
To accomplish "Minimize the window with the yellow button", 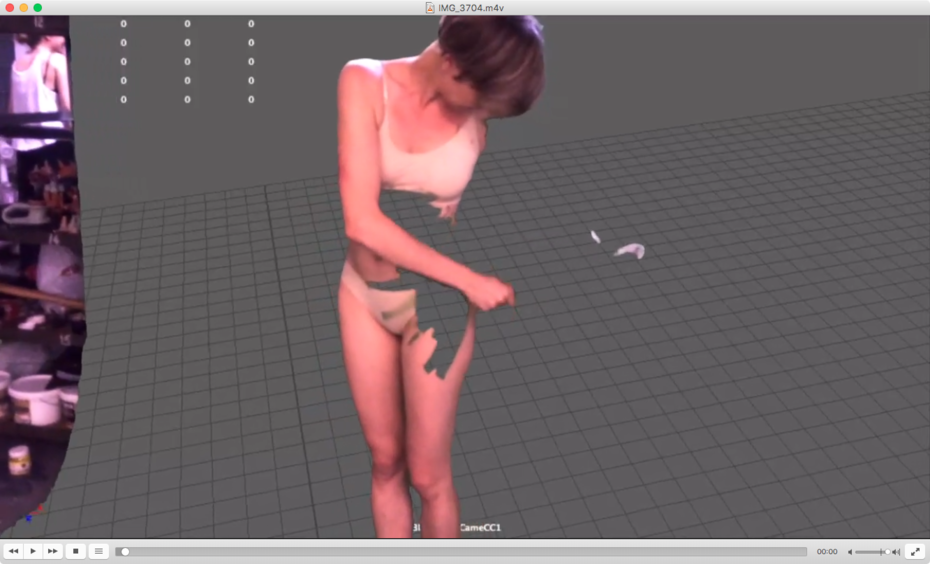I will click(x=24, y=8).
